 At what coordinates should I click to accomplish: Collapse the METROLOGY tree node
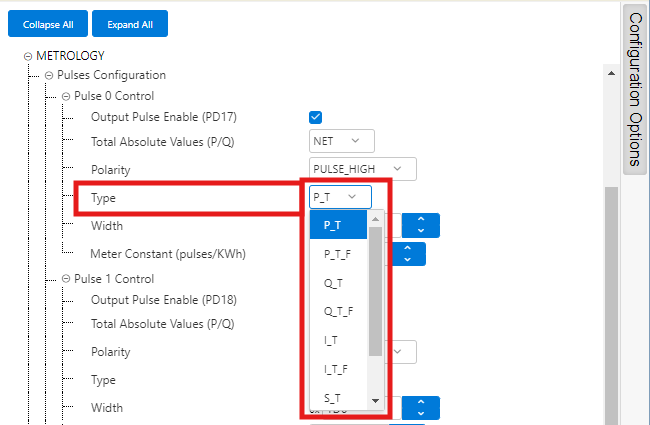[28, 56]
